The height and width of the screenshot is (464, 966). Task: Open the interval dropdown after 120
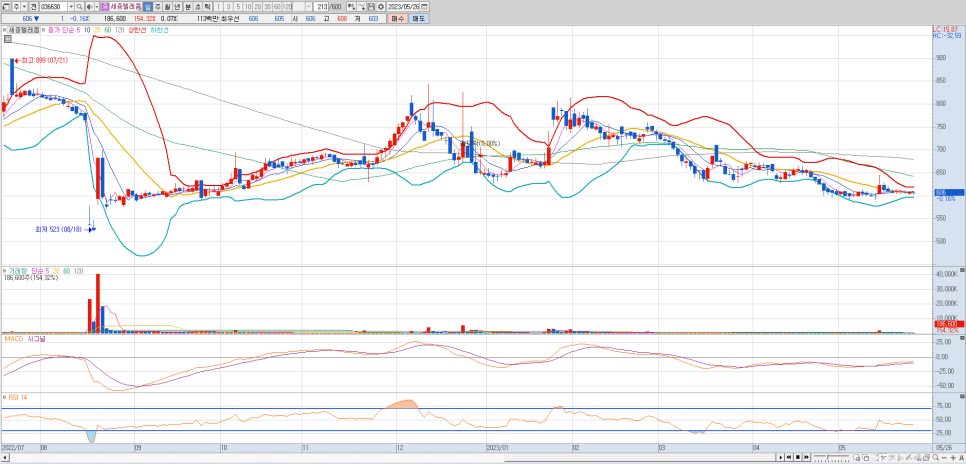click(309, 6)
